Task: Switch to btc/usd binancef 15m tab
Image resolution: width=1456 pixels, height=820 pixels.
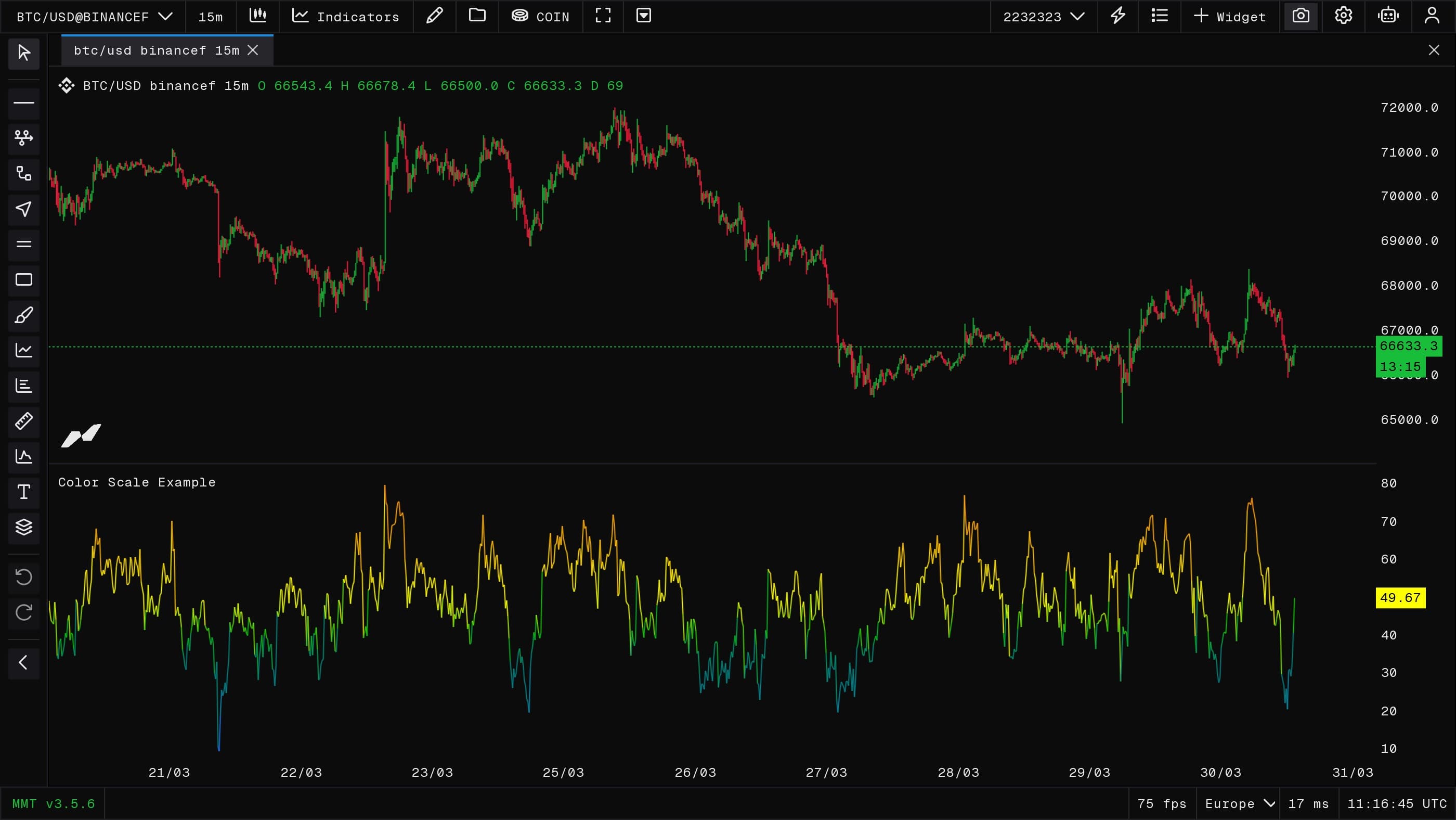Action: [157, 50]
